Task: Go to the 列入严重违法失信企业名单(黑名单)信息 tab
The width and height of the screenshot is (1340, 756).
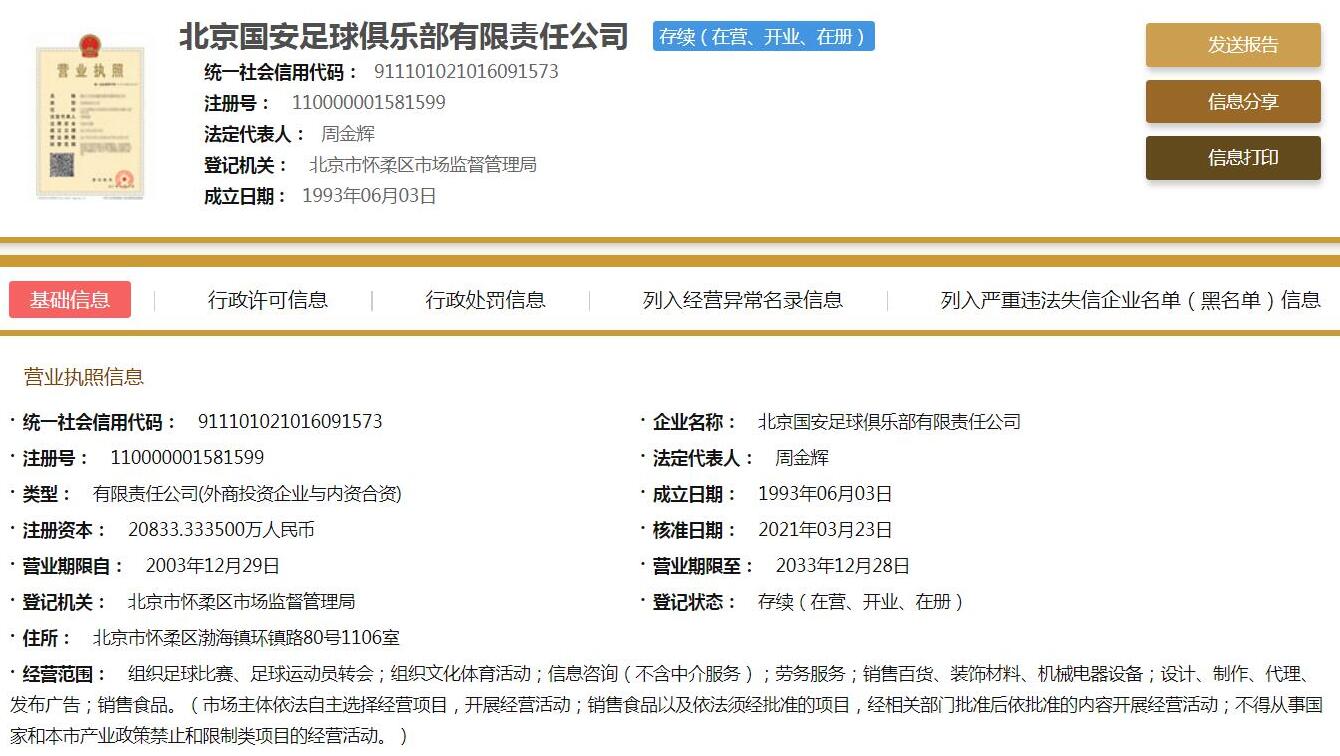Action: pyautogui.click(x=1130, y=300)
